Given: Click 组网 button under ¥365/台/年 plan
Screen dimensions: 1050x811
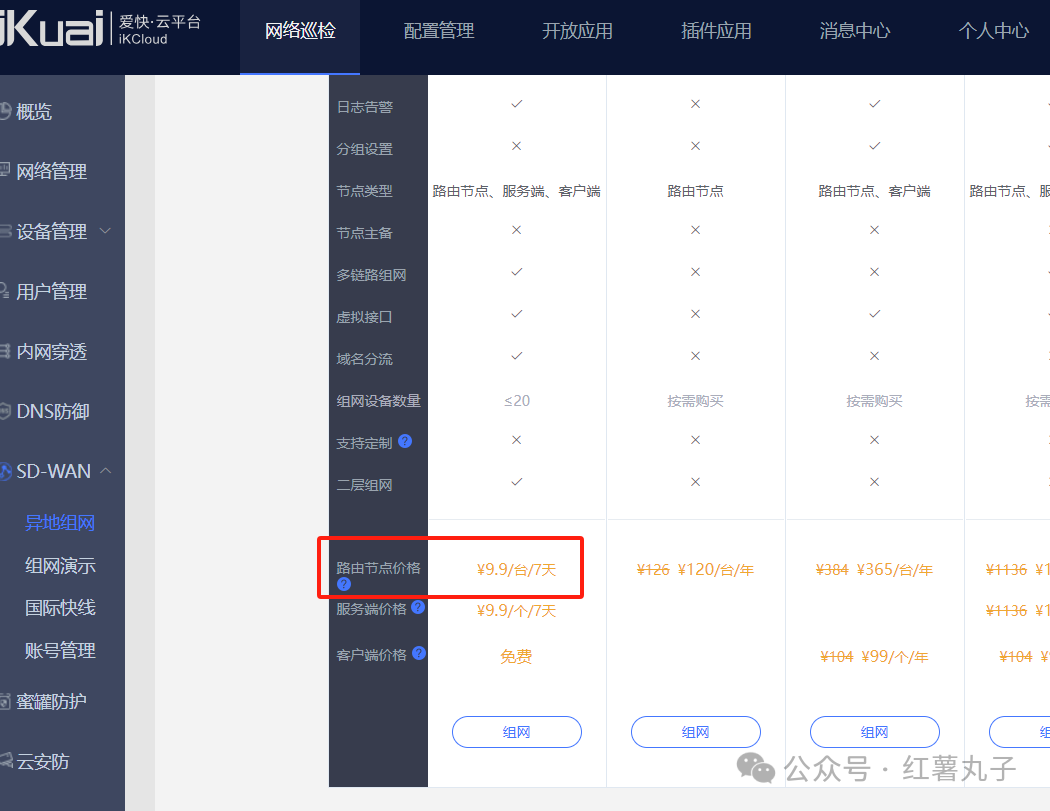Looking at the screenshot, I should [x=874, y=732].
